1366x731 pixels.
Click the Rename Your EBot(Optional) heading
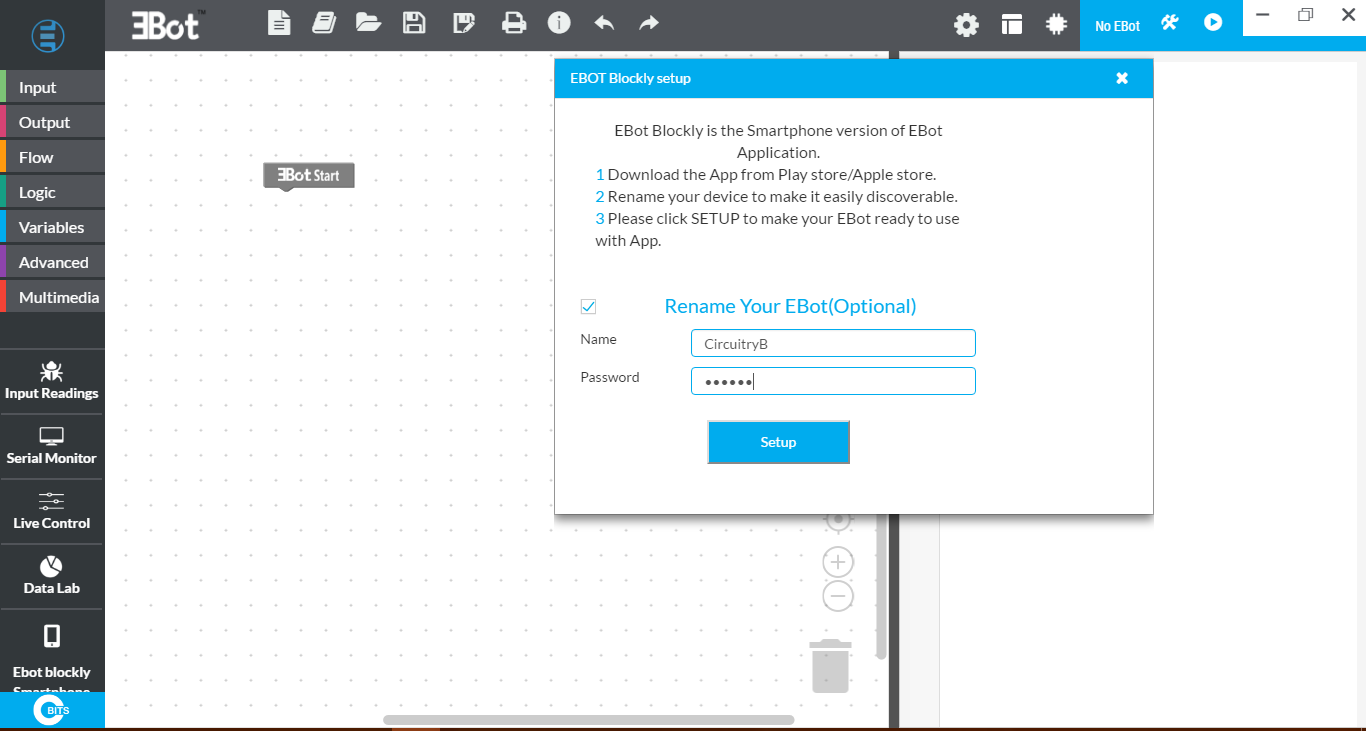pyautogui.click(x=790, y=306)
